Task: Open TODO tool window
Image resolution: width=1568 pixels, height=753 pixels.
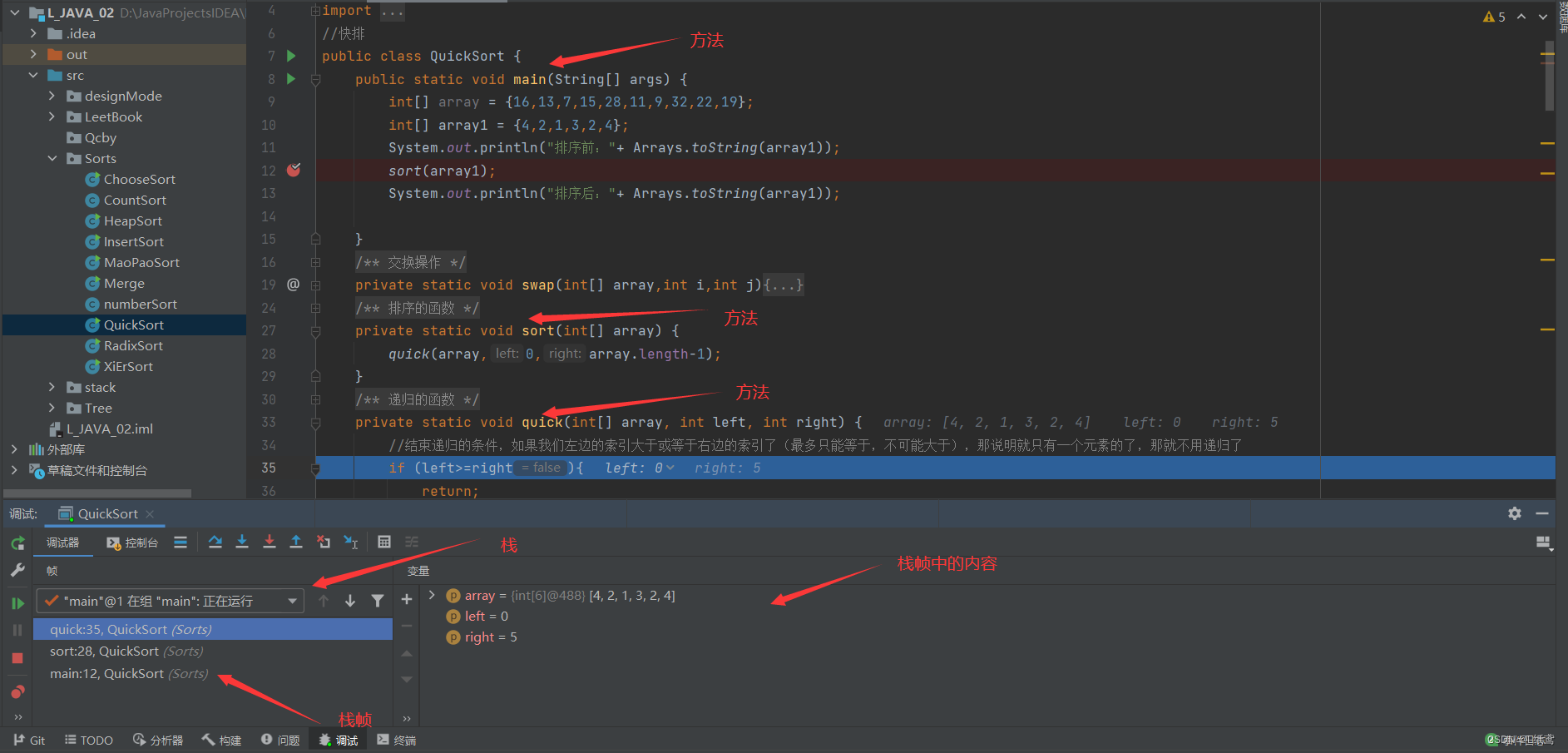Action: pyautogui.click(x=88, y=740)
